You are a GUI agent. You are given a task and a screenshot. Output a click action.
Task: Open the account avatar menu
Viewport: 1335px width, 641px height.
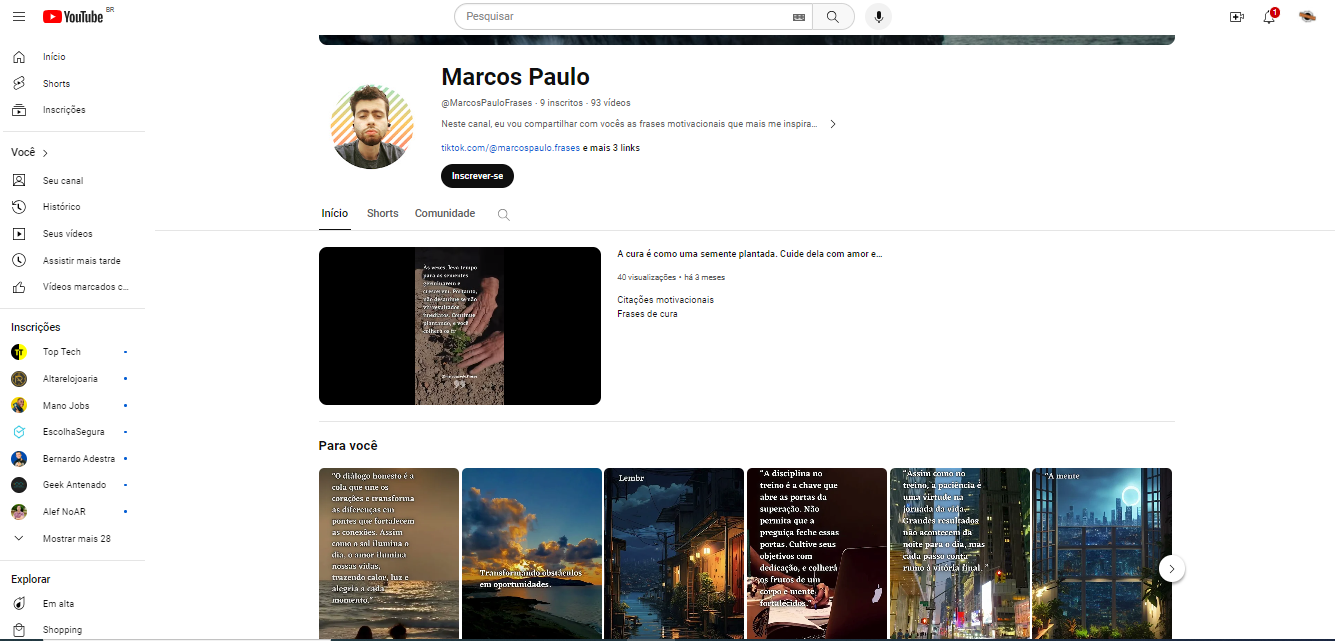tap(1307, 17)
